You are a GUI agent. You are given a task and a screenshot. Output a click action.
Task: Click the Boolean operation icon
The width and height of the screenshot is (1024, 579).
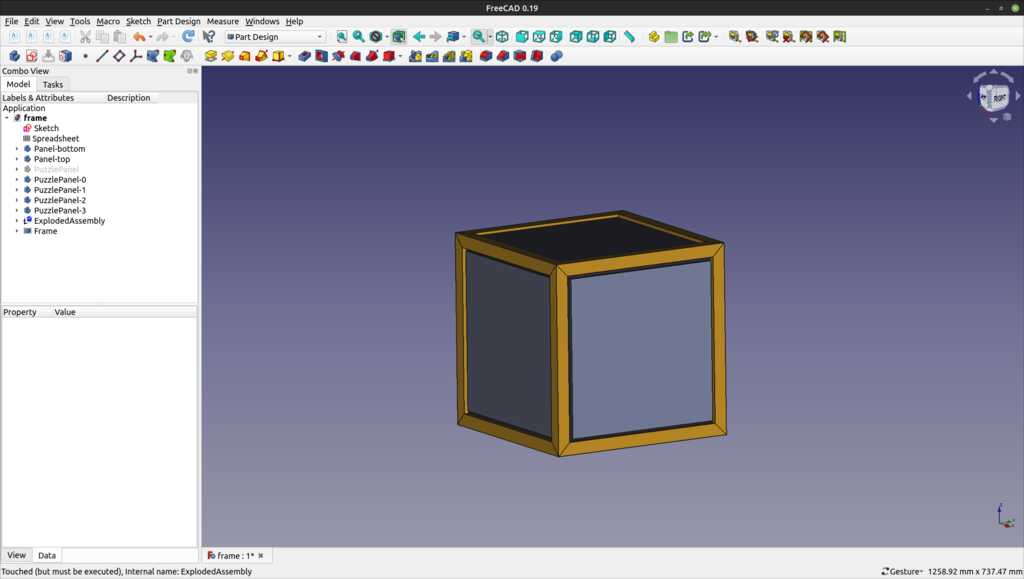(x=556, y=56)
